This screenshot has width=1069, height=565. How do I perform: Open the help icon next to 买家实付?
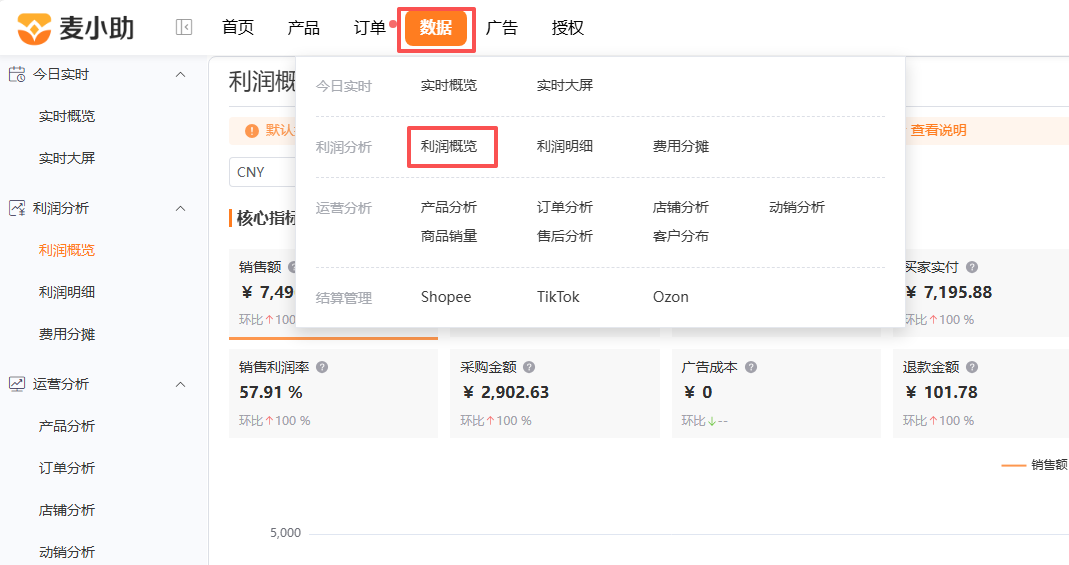(972, 267)
